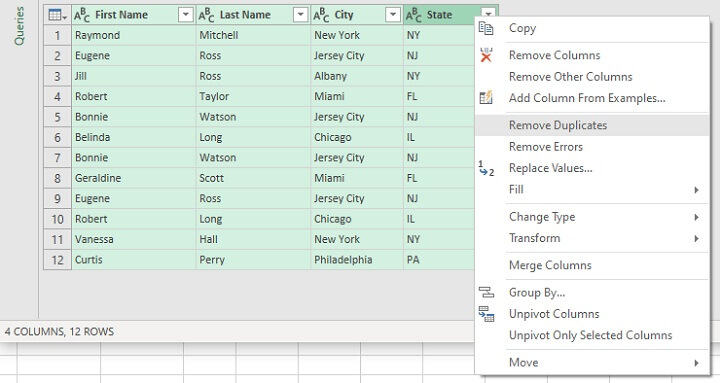Select row number 1

[57, 35]
